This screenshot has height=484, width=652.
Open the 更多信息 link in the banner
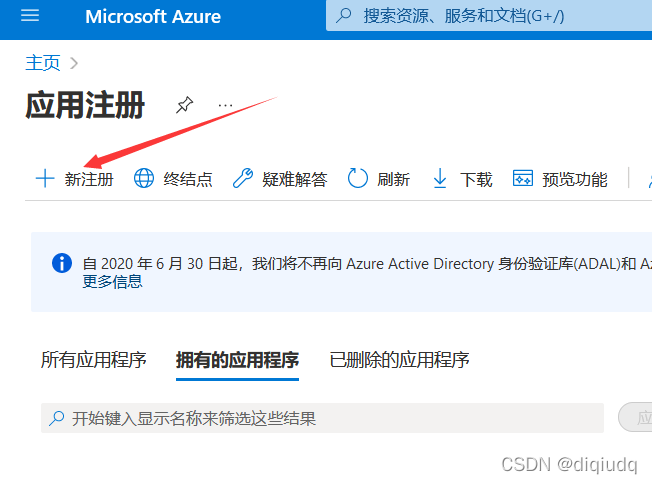(x=112, y=282)
